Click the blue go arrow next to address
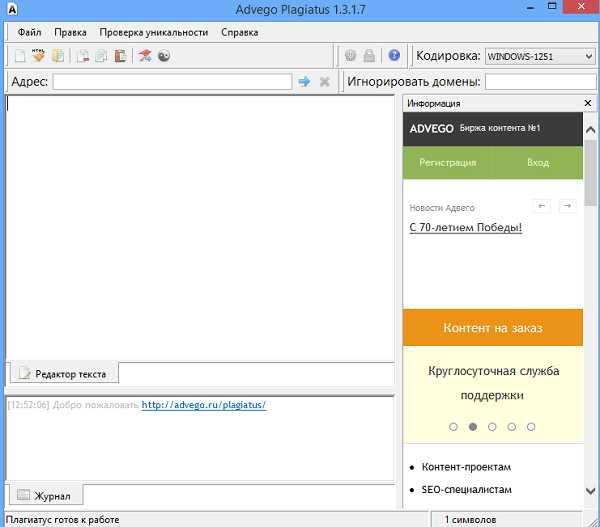The width and height of the screenshot is (600, 527). (304, 82)
